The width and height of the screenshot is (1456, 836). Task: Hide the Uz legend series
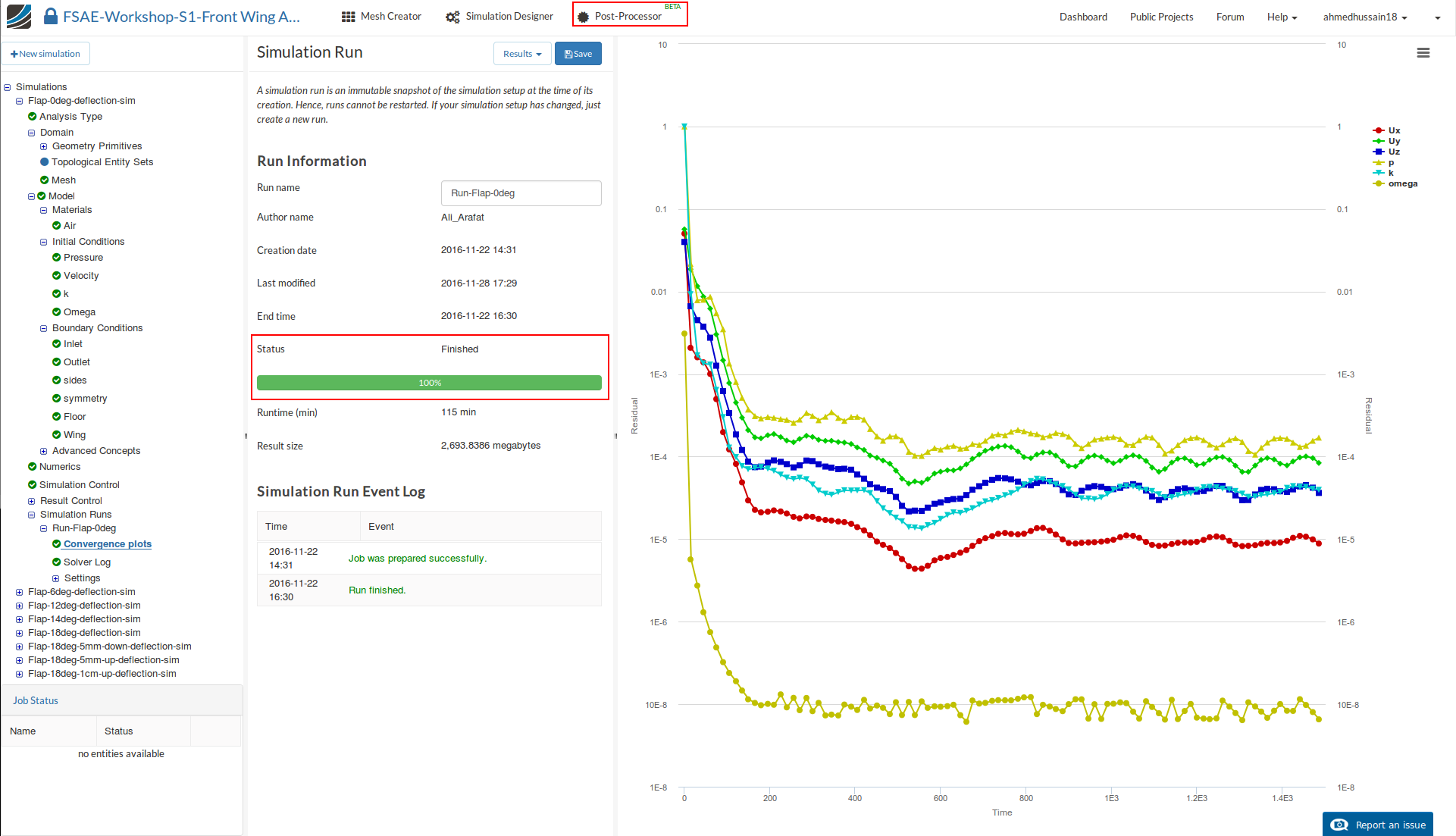click(x=1393, y=152)
